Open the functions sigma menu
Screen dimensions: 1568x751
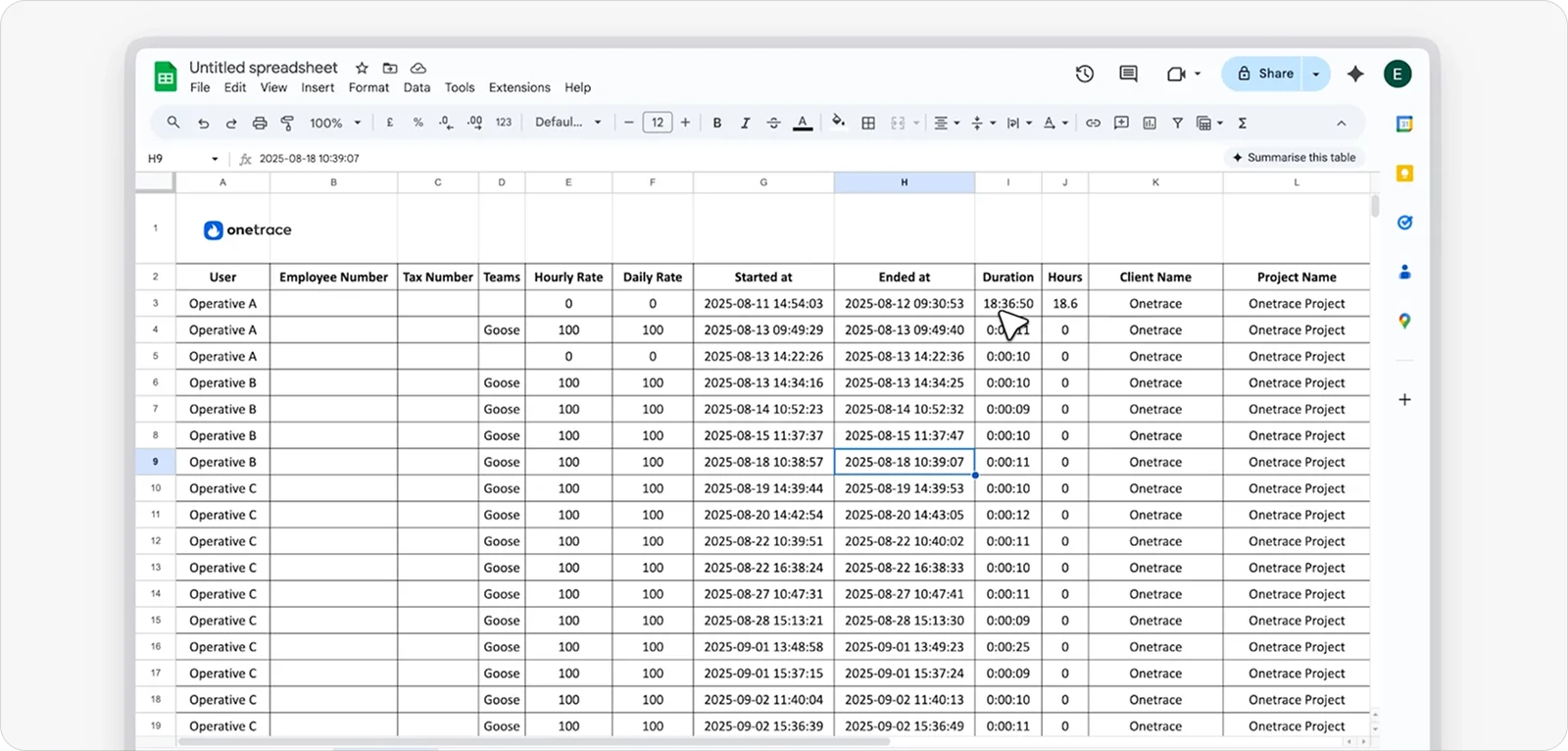pyautogui.click(x=1243, y=123)
